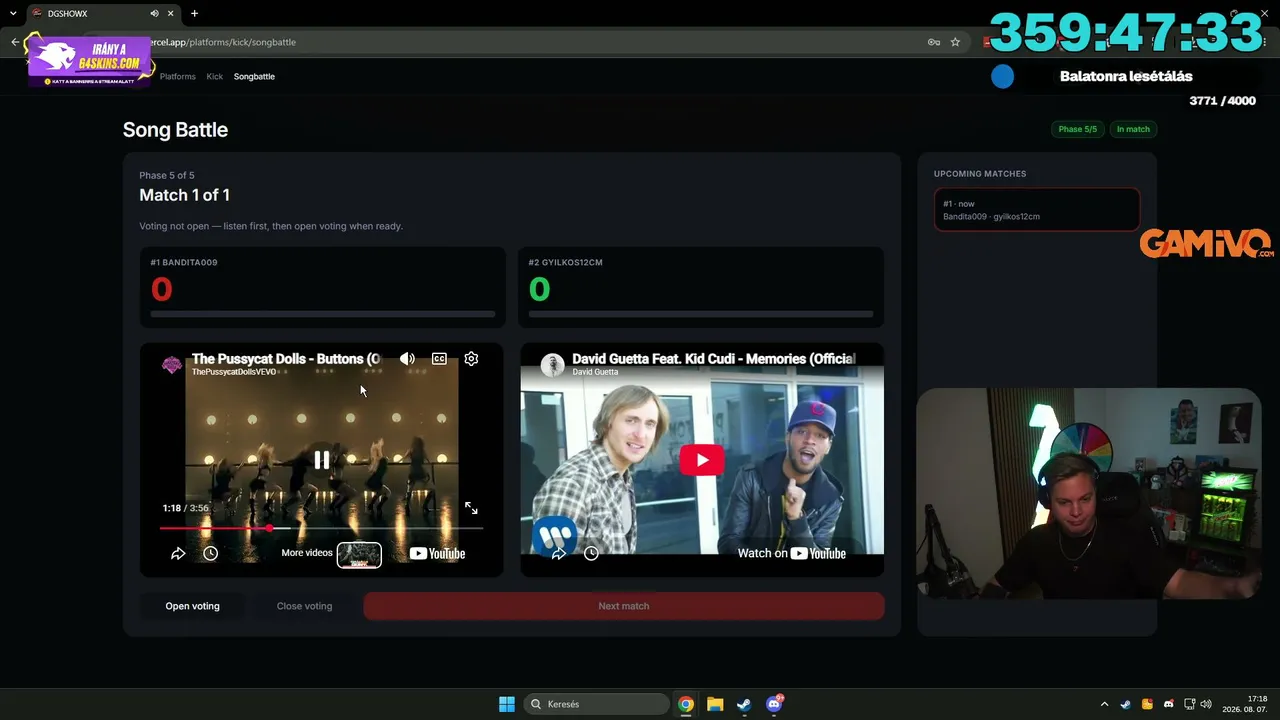The height and width of the screenshot is (720, 1280).
Task: Open David Guetta Memories title link
Action: [713, 359]
